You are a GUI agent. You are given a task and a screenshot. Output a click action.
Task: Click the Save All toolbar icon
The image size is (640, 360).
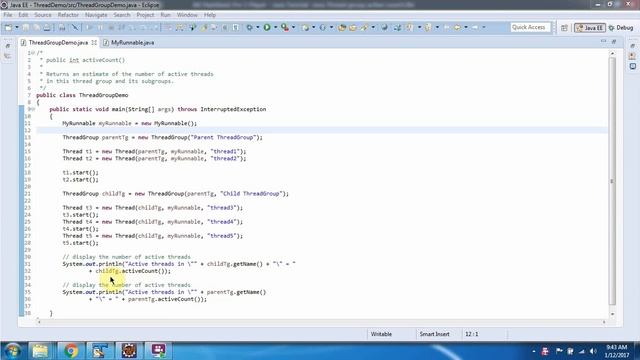click(x=36, y=27)
